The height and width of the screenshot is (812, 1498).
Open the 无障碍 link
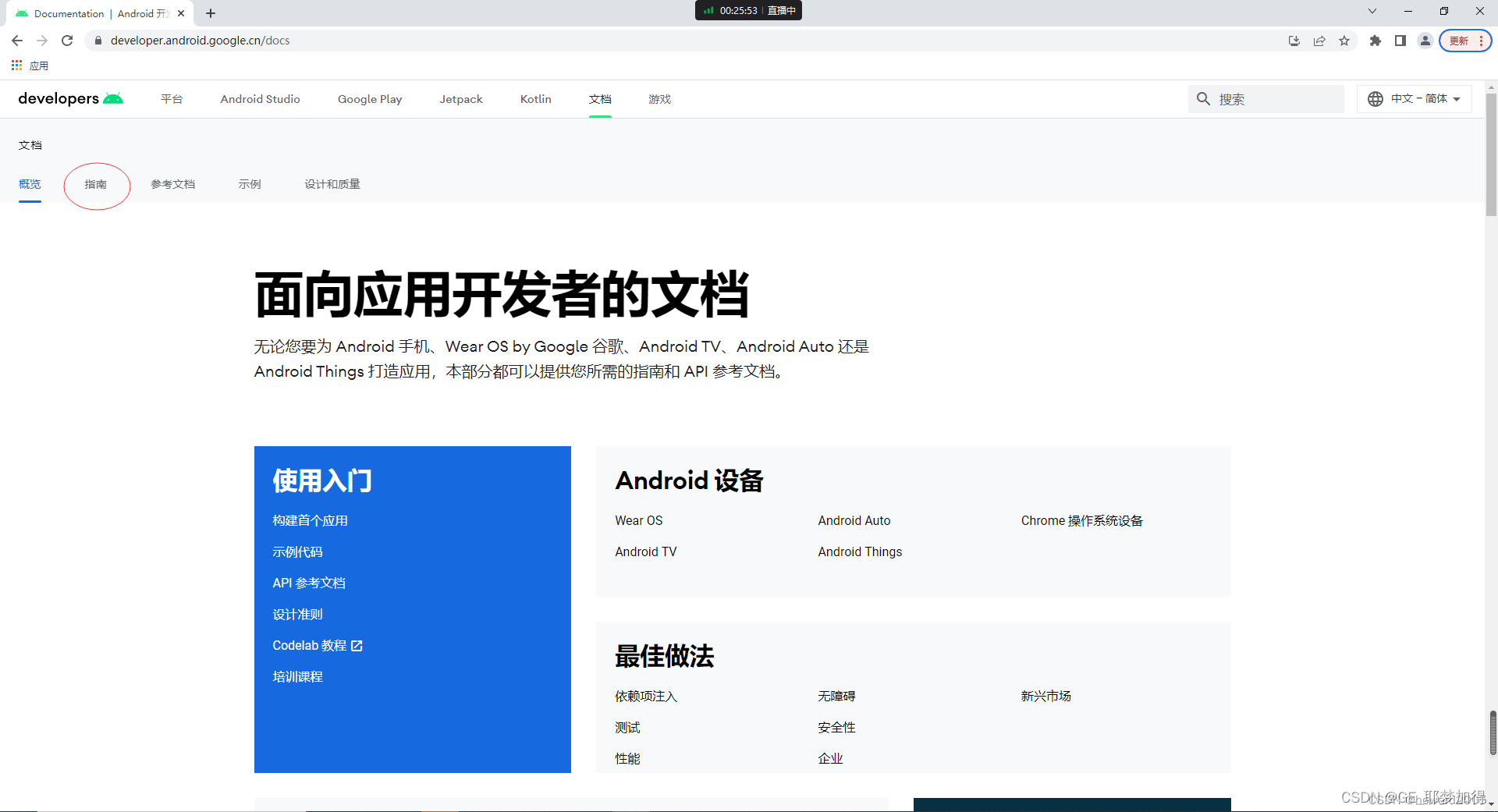[836, 696]
